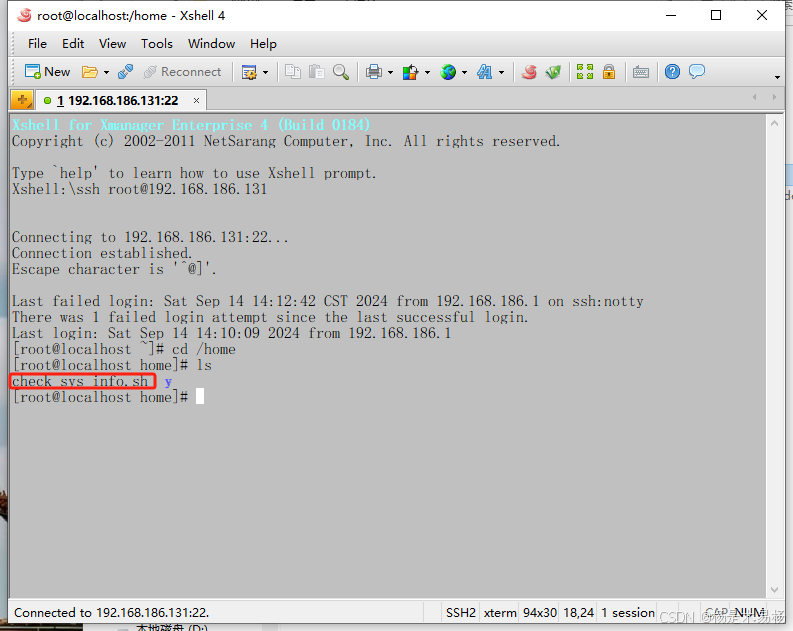
Task: Open the session Properties icon
Action: pyautogui.click(x=249, y=72)
